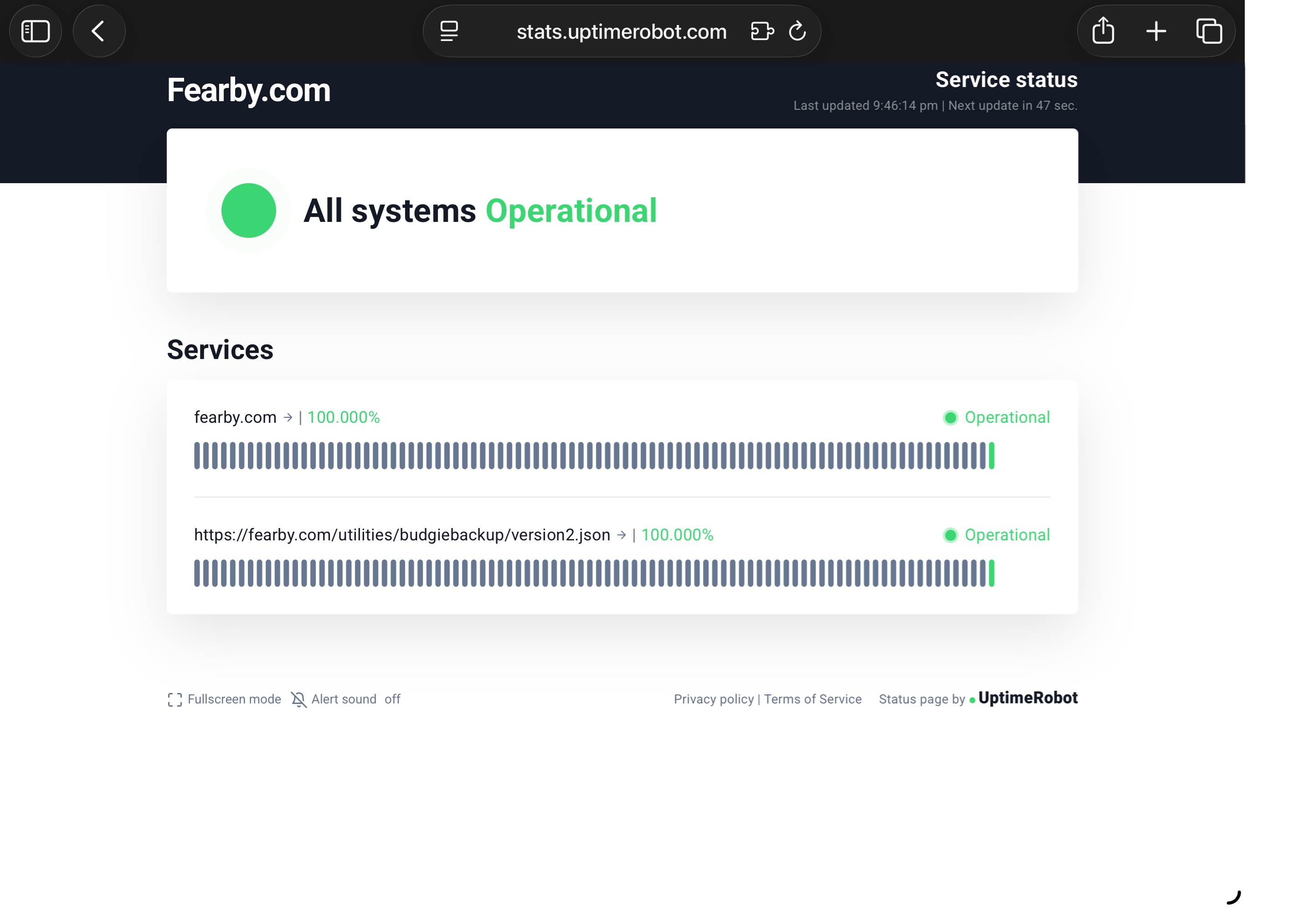
Task: Open the extensions icon in address bar
Action: point(762,31)
